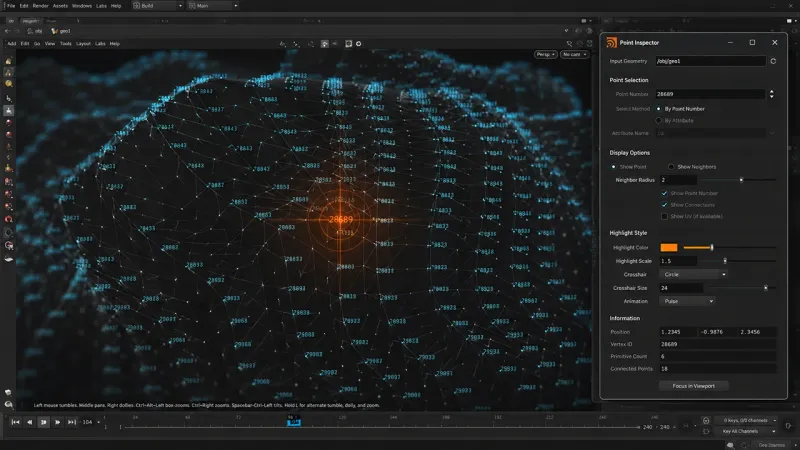Click the Highlight Color orange swatch
Viewport: 800px width, 450px height.
point(669,247)
